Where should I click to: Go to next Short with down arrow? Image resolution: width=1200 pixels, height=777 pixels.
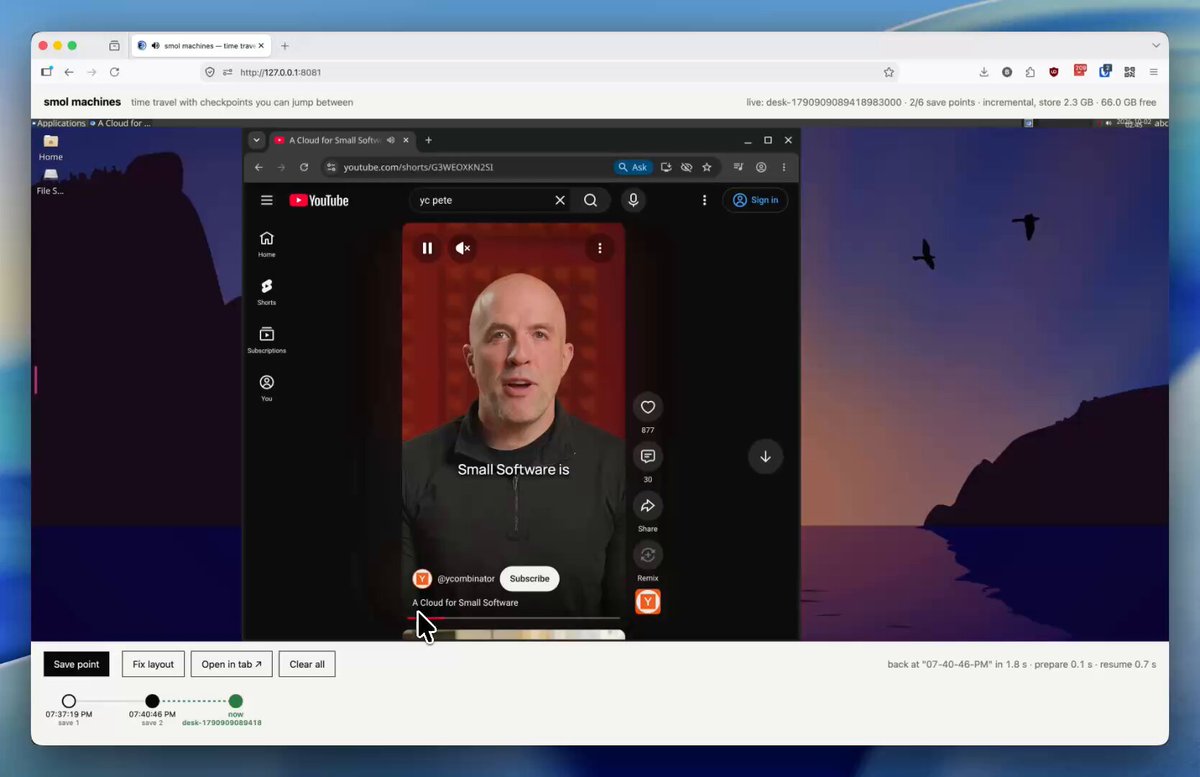click(765, 457)
